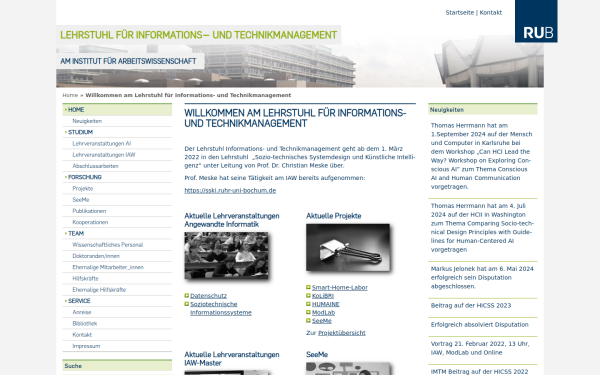Click green bullet icon beside Smart-Home-Labor

[x=308, y=287]
